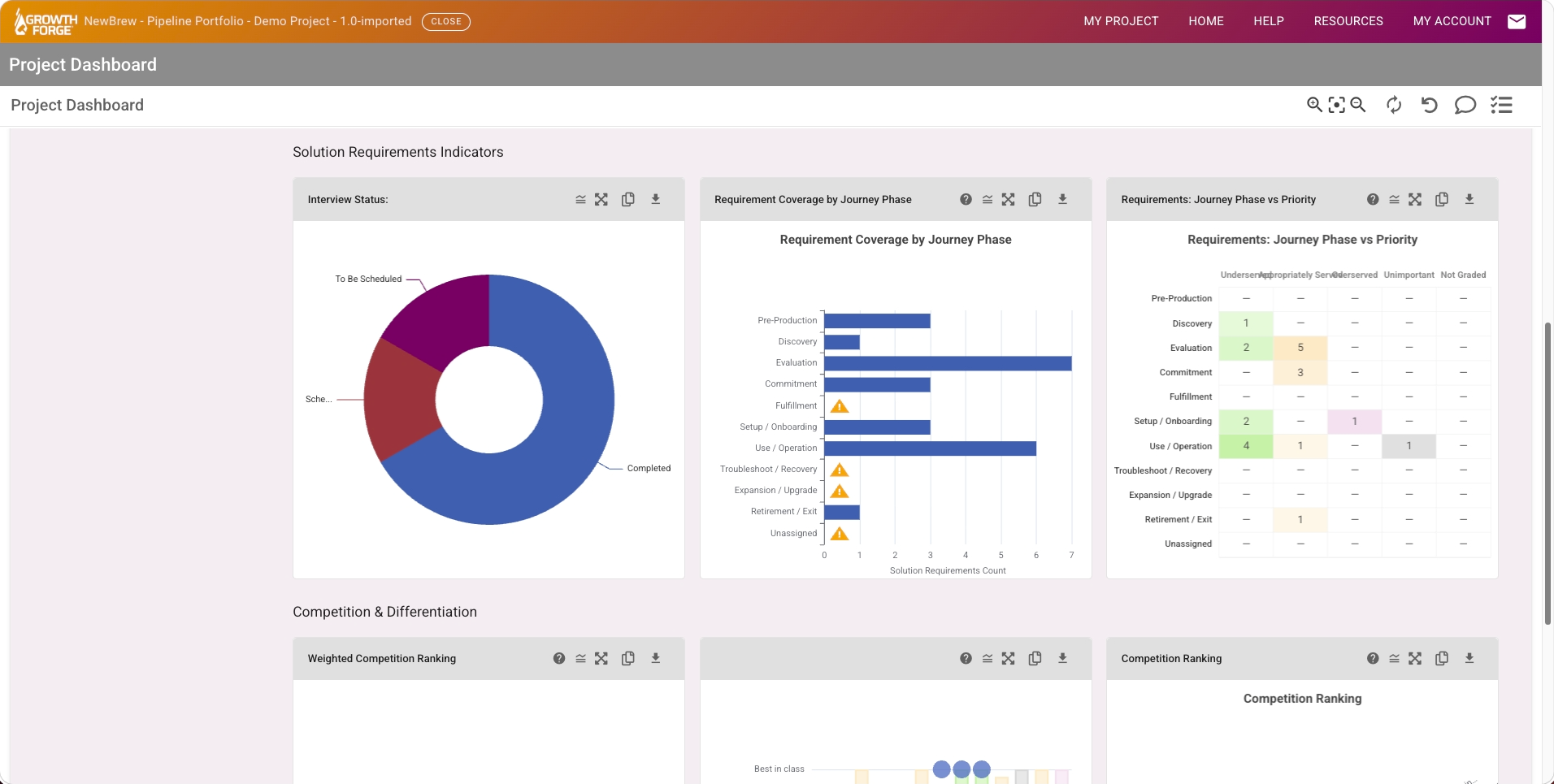Viewport: 1554px width, 784px height.
Task: Click the page vertical scrollbar
Action: pos(1547,474)
